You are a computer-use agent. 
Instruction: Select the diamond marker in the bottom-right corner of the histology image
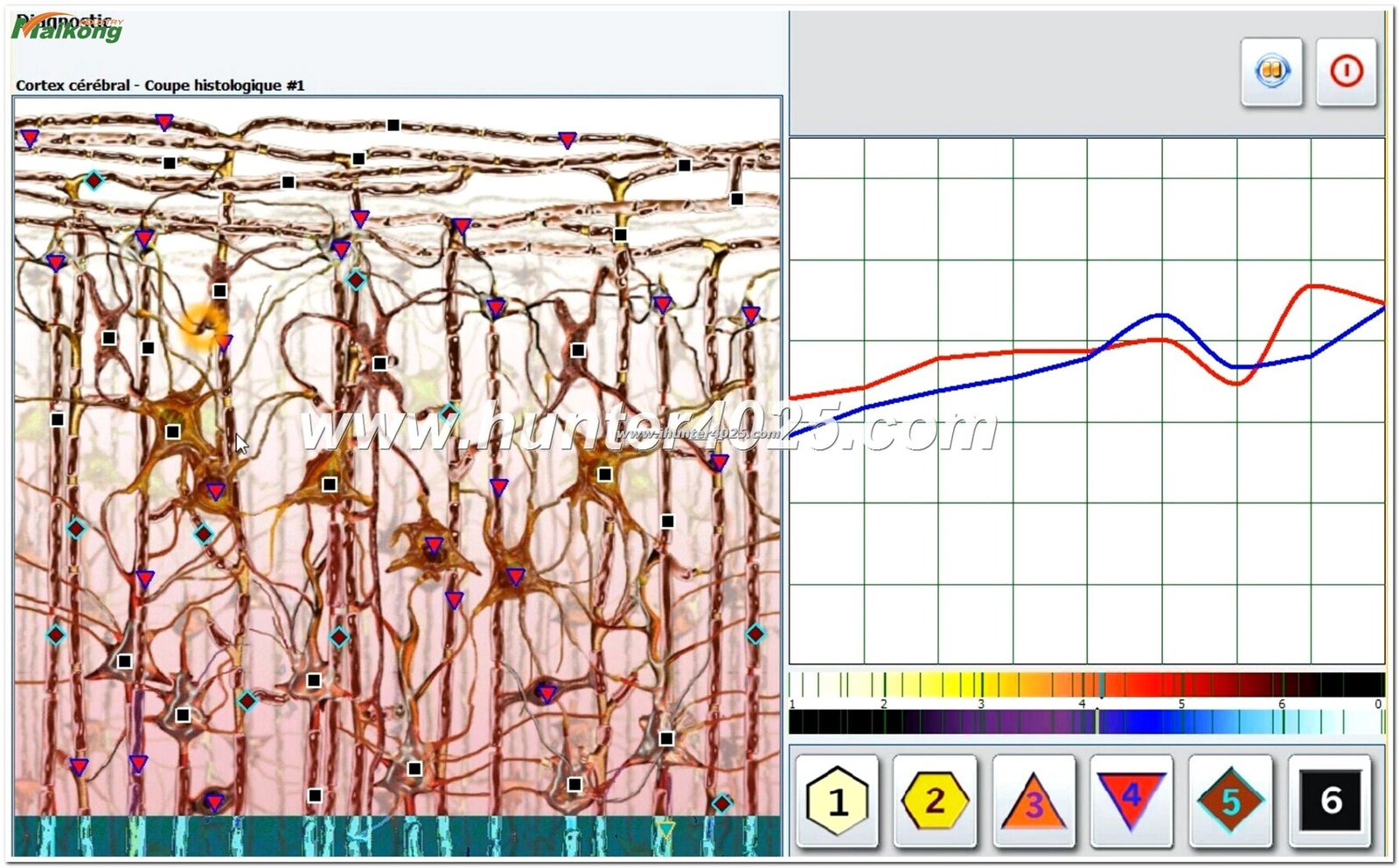click(721, 802)
